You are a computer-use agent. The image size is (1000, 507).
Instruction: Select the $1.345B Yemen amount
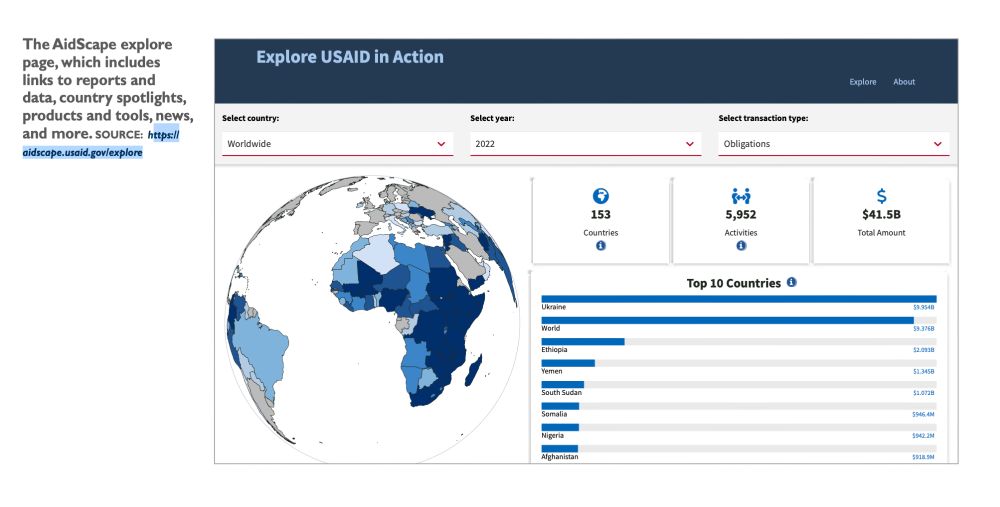pyautogui.click(x=923, y=372)
